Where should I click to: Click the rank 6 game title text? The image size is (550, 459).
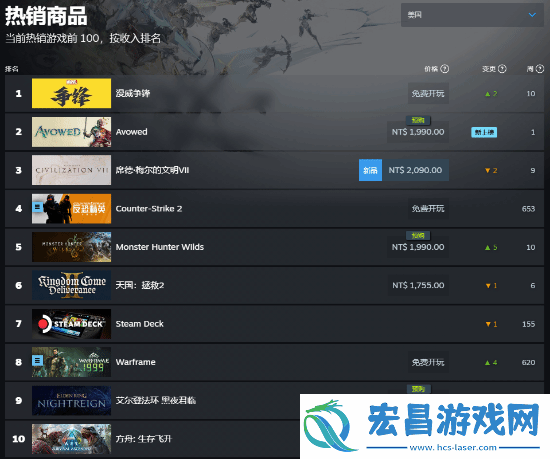point(140,285)
